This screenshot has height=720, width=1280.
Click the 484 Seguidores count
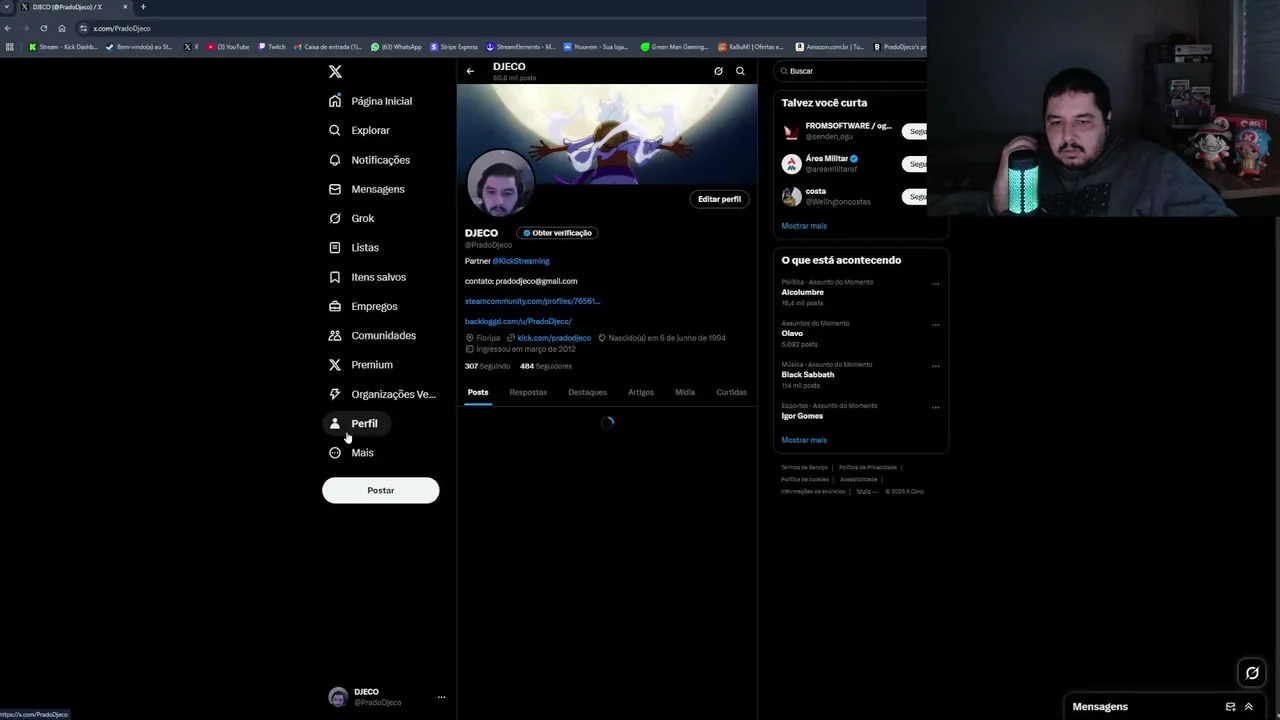[546, 366]
